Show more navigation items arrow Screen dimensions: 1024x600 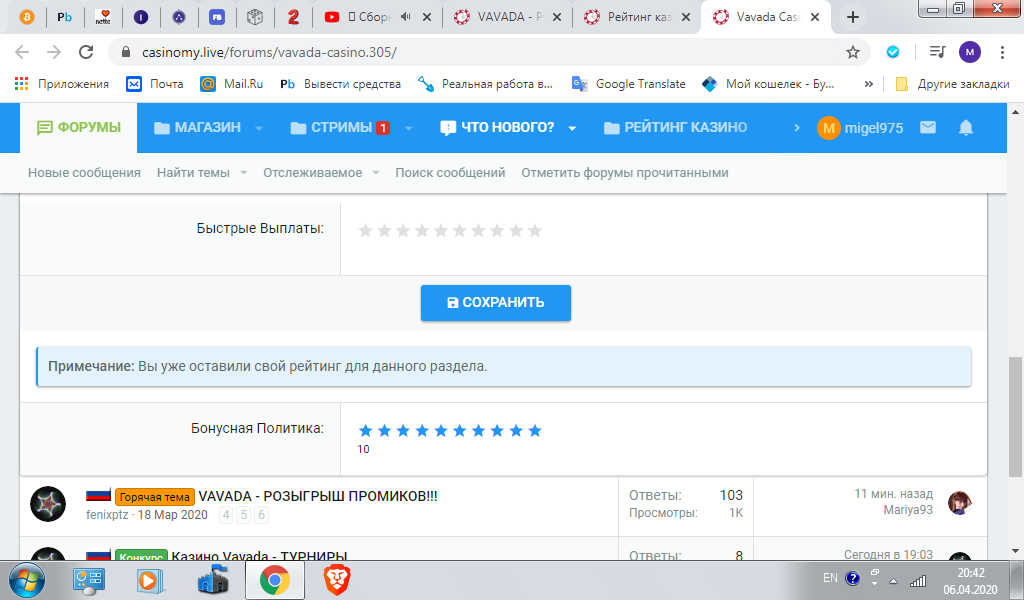(797, 128)
